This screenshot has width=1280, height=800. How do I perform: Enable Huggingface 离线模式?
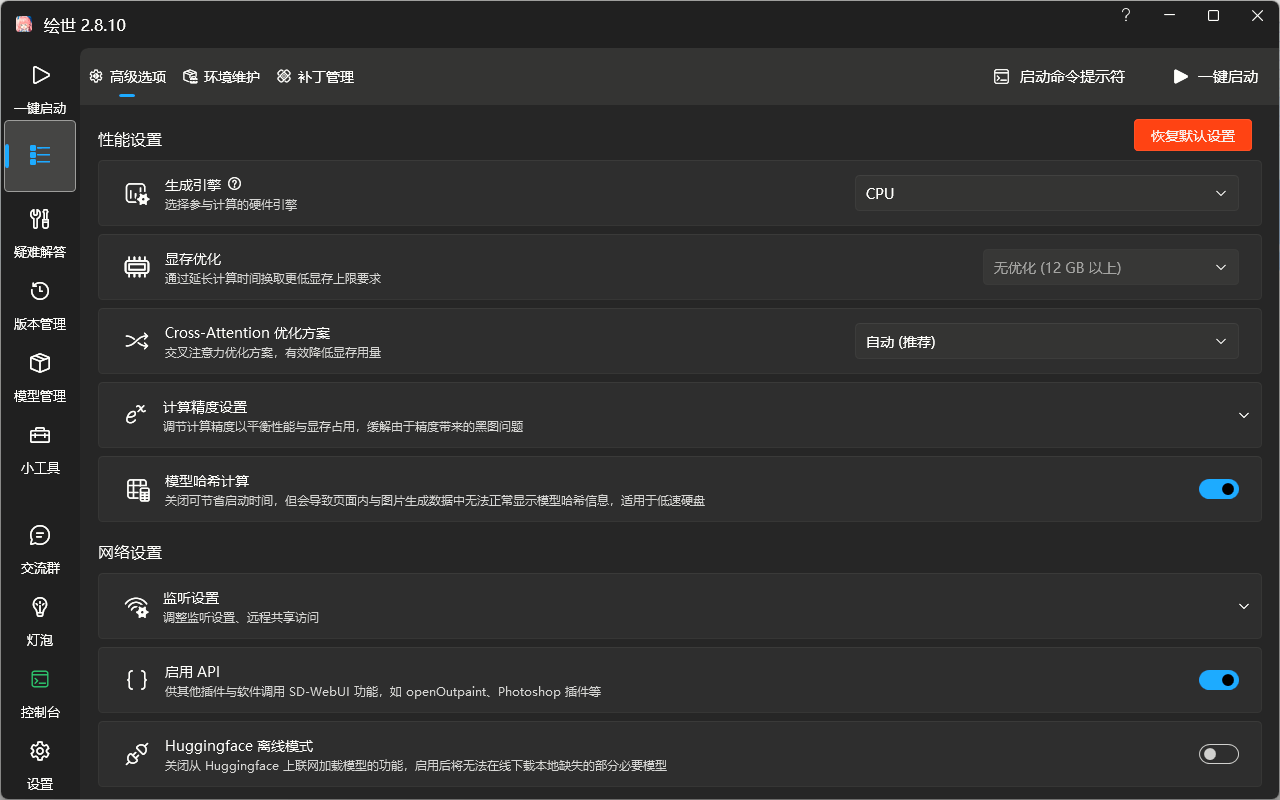[1218, 754]
